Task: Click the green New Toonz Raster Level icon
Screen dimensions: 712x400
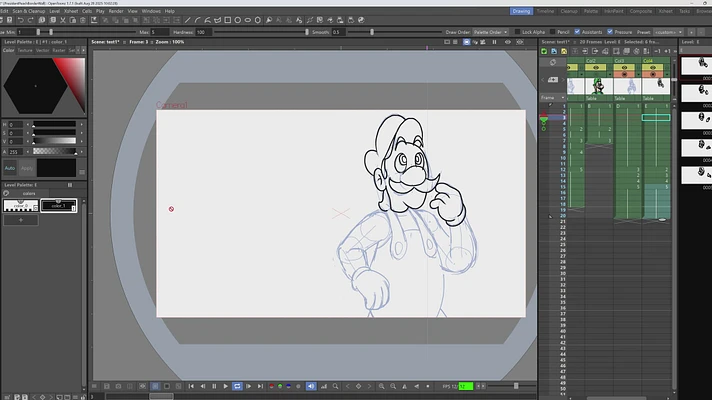Action: click(544, 51)
